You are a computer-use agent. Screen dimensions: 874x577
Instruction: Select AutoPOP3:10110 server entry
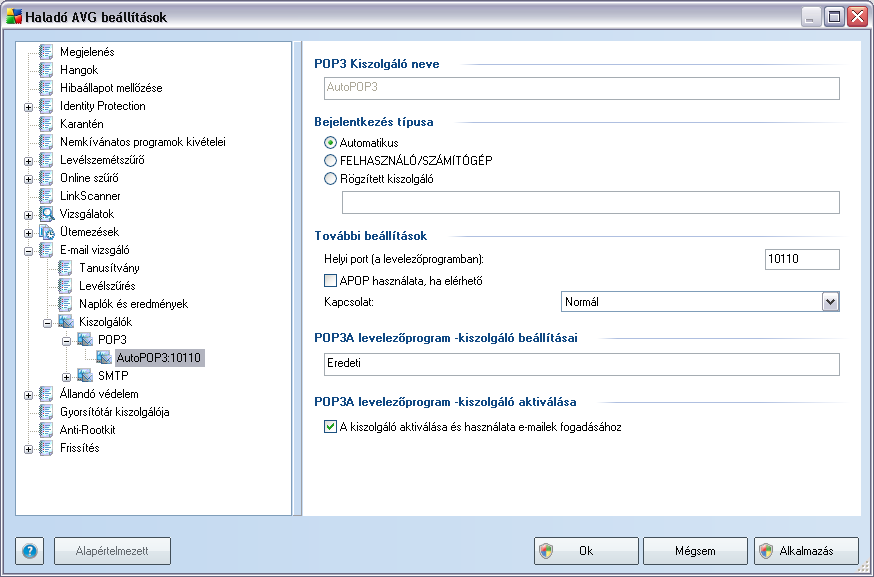point(159,358)
